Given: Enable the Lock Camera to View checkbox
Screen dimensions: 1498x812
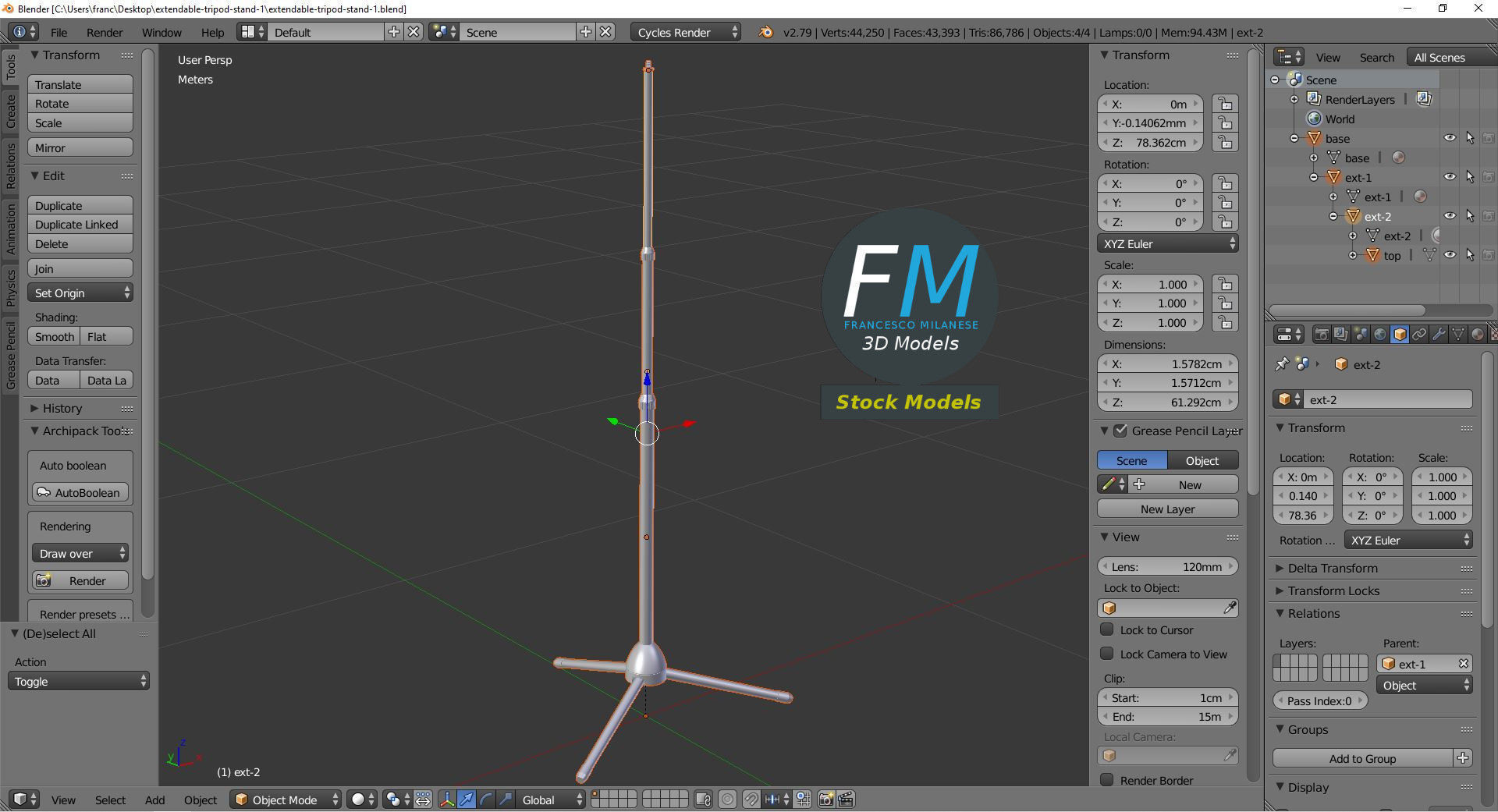Looking at the screenshot, I should tap(1106, 654).
